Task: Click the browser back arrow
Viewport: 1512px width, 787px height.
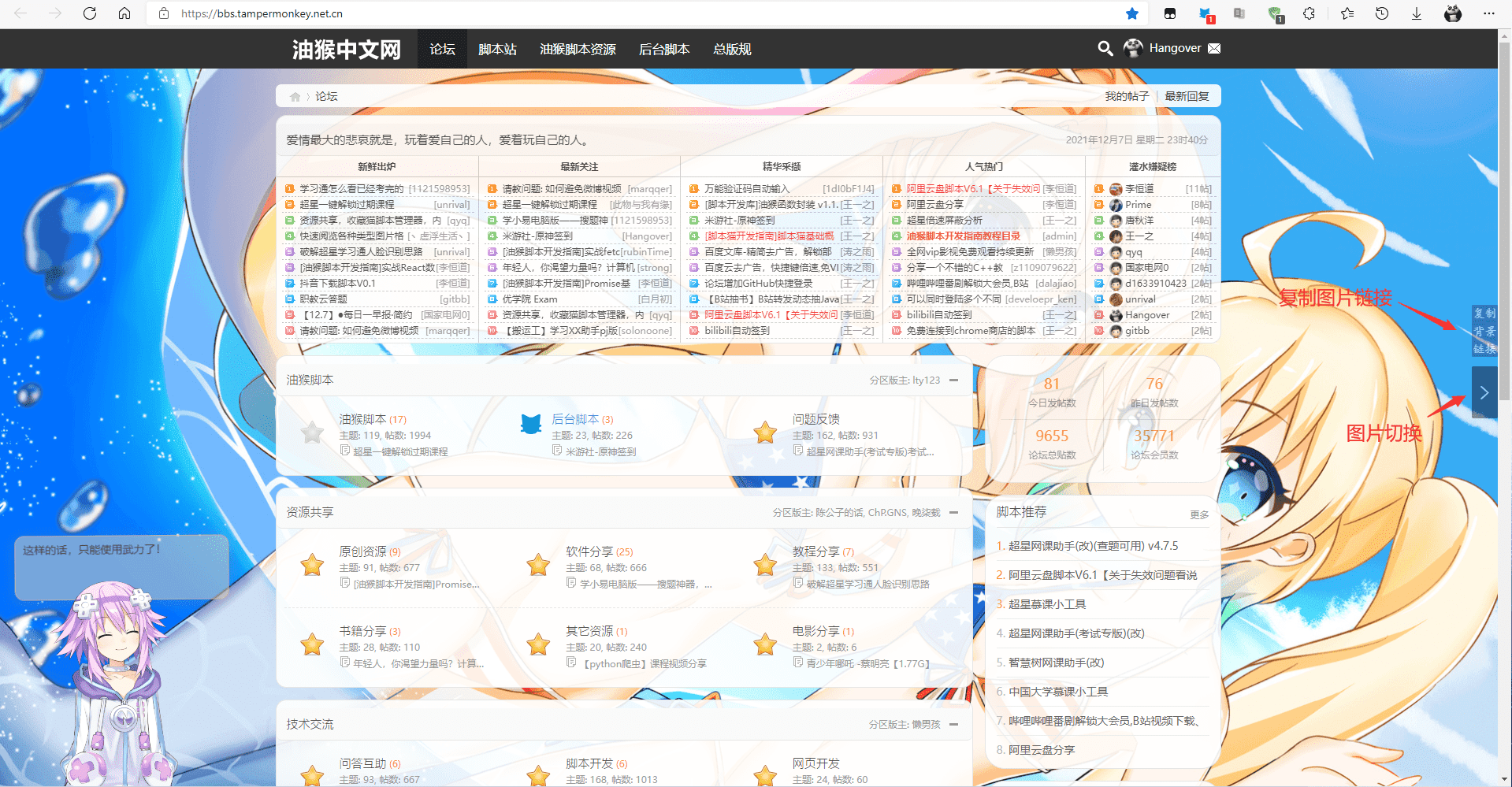Action: pos(20,13)
